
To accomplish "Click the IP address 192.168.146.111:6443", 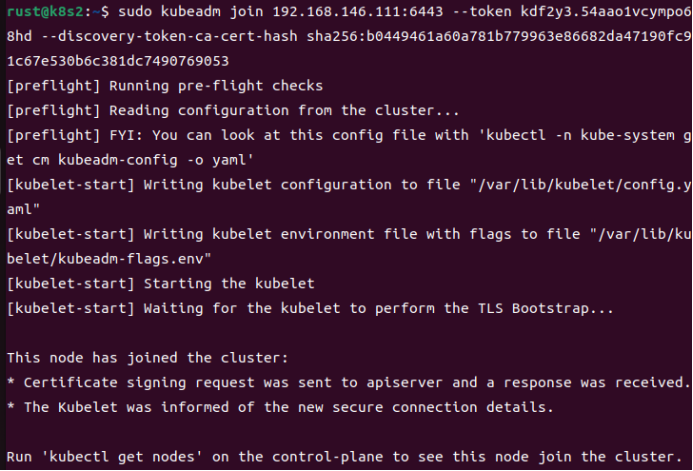I will 358,12.
